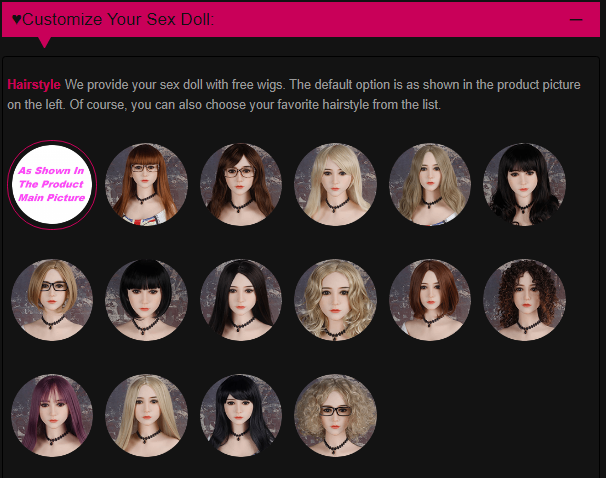Image resolution: width=606 pixels, height=478 pixels.
Task: Pick the long purple straight wig with bangs
Action: (52, 415)
